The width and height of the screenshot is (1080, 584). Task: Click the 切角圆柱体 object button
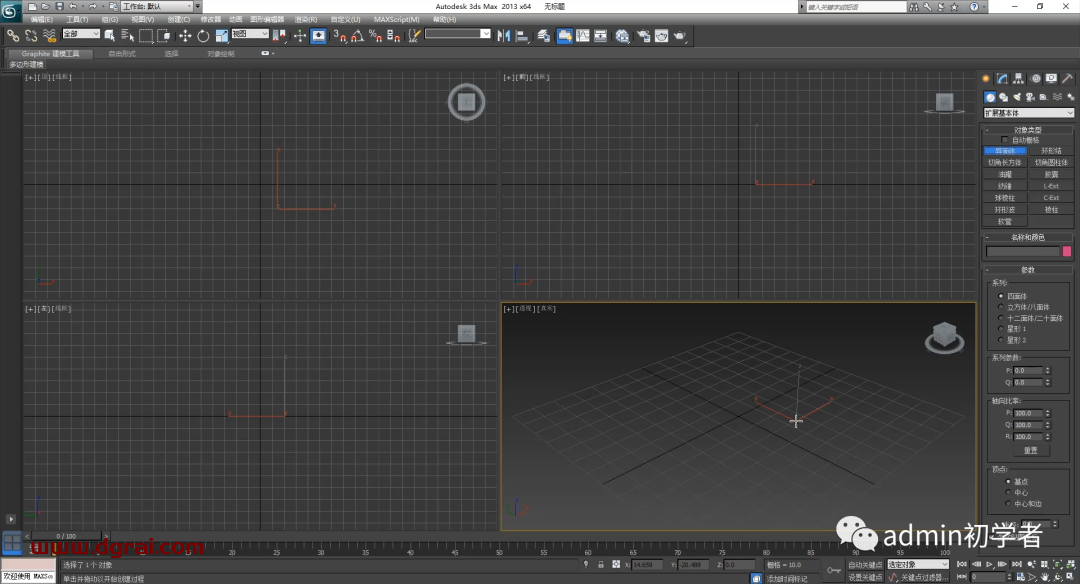(1051, 163)
